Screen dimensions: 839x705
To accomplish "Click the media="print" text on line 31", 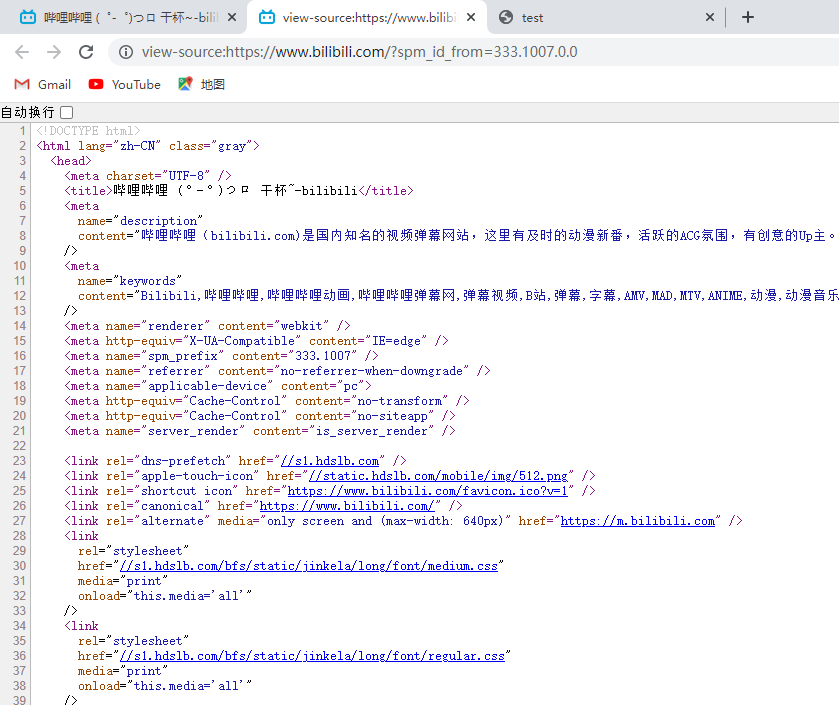I will (x=123, y=581).
